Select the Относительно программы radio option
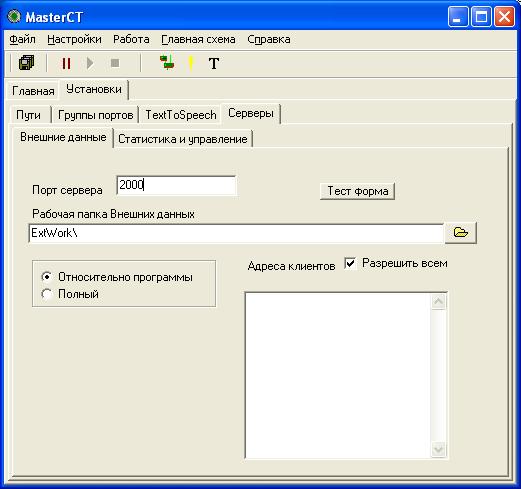 click(47, 277)
